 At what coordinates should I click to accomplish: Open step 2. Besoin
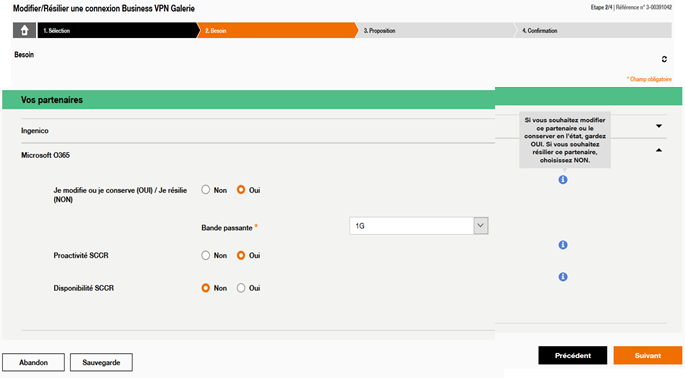click(277, 31)
